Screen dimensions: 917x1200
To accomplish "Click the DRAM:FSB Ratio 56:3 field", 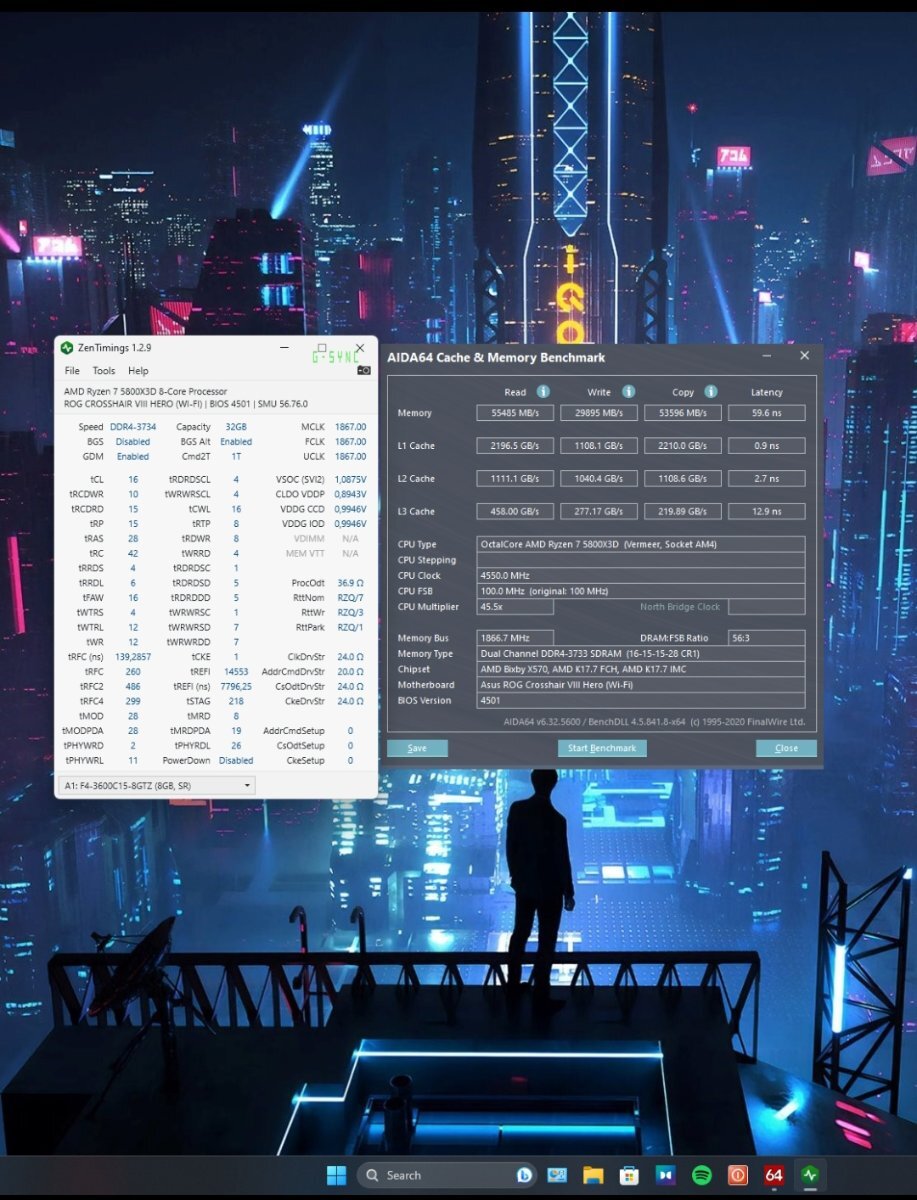I will click(767, 638).
